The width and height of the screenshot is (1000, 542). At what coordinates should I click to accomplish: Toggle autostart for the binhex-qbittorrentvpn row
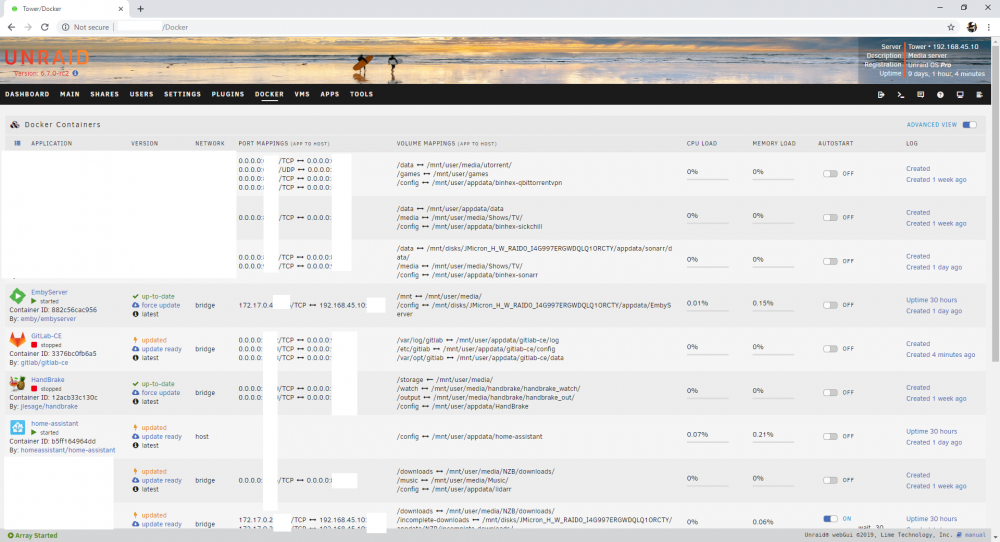(830, 173)
